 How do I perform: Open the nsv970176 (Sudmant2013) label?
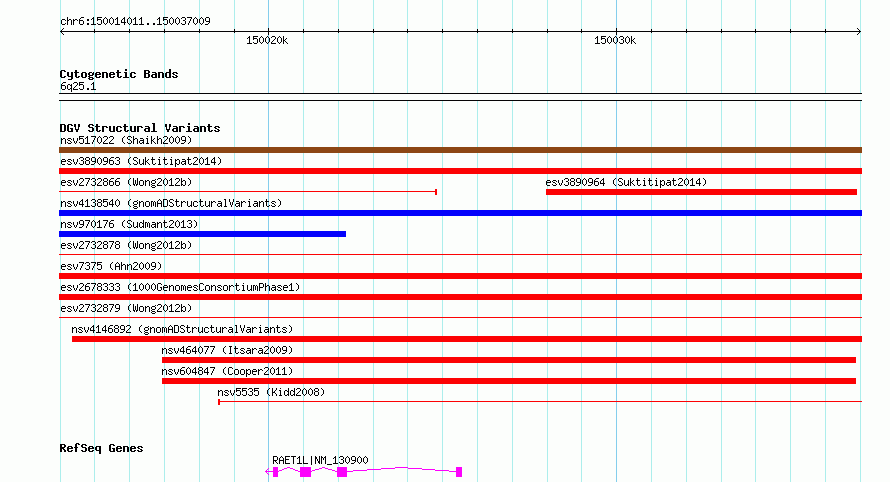[129, 224]
